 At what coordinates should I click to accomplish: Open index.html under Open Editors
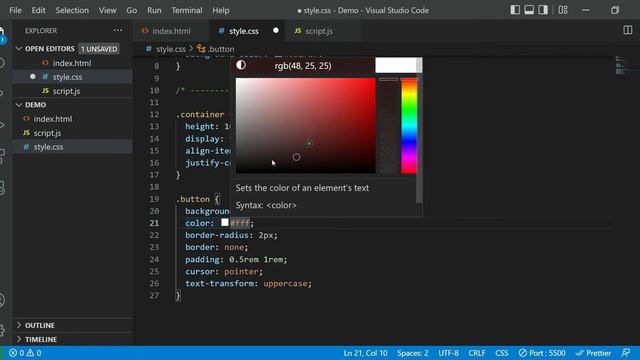click(x=73, y=63)
